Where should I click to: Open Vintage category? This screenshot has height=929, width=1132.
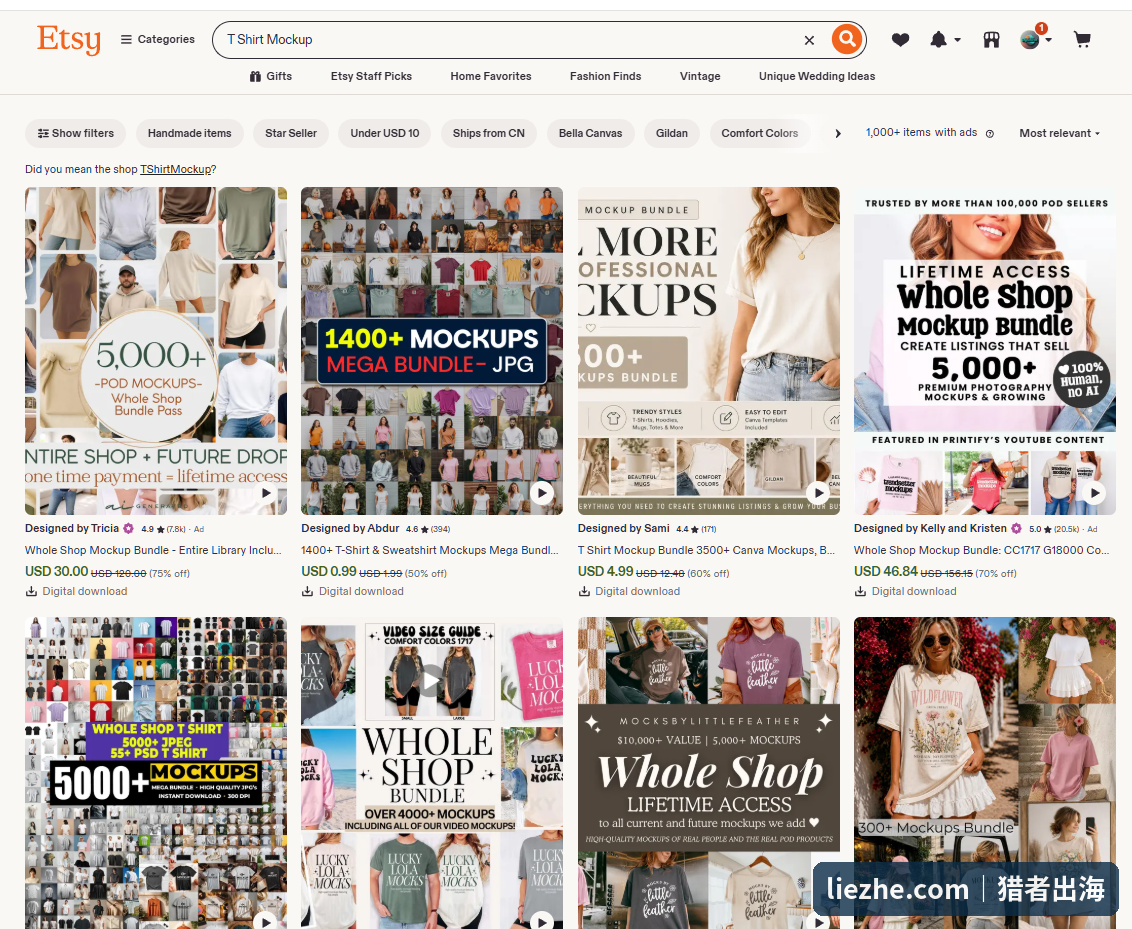700,76
